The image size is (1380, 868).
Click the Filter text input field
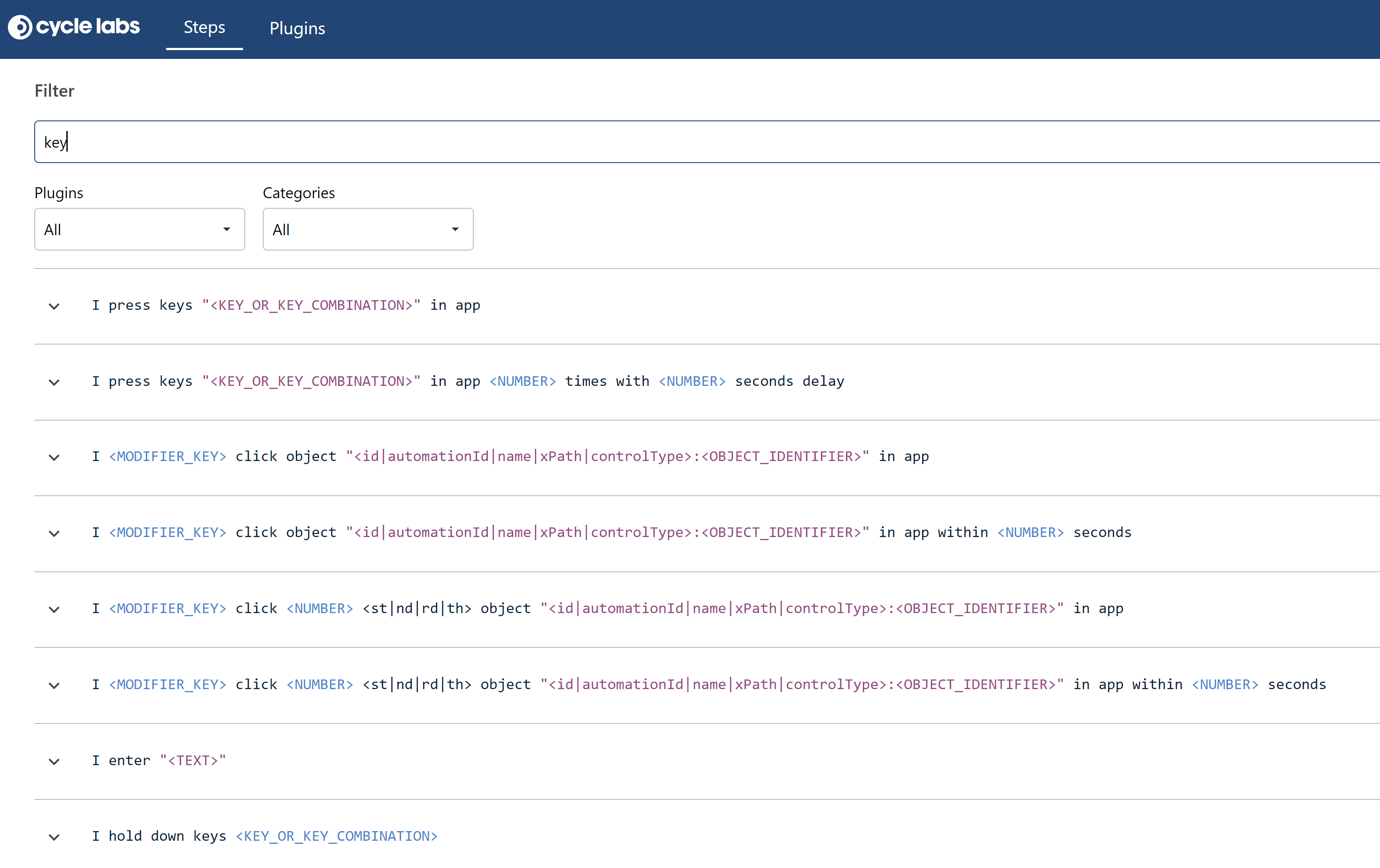(688, 142)
